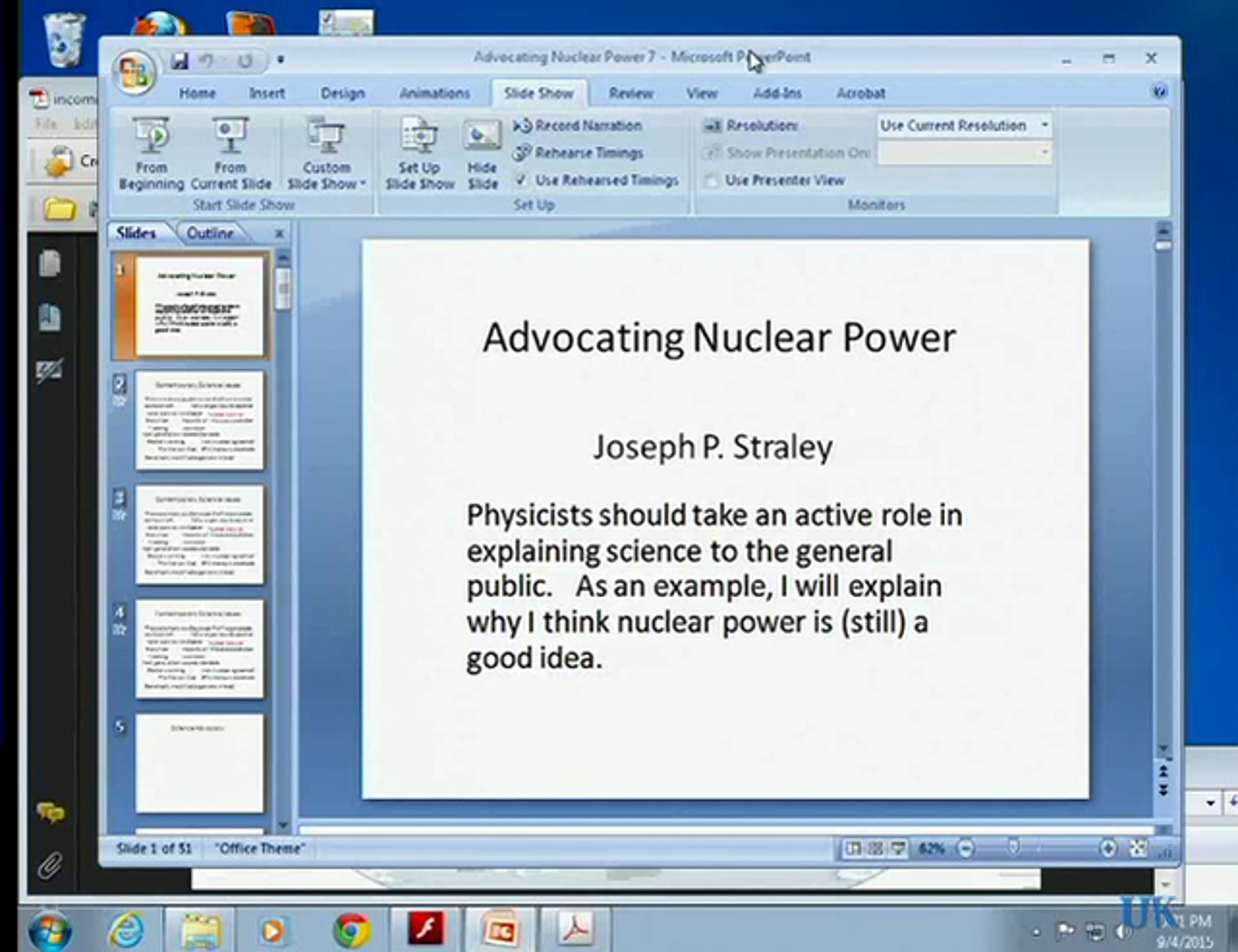
Task: Switch to Slide Sorter view
Action: click(x=875, y=848)
